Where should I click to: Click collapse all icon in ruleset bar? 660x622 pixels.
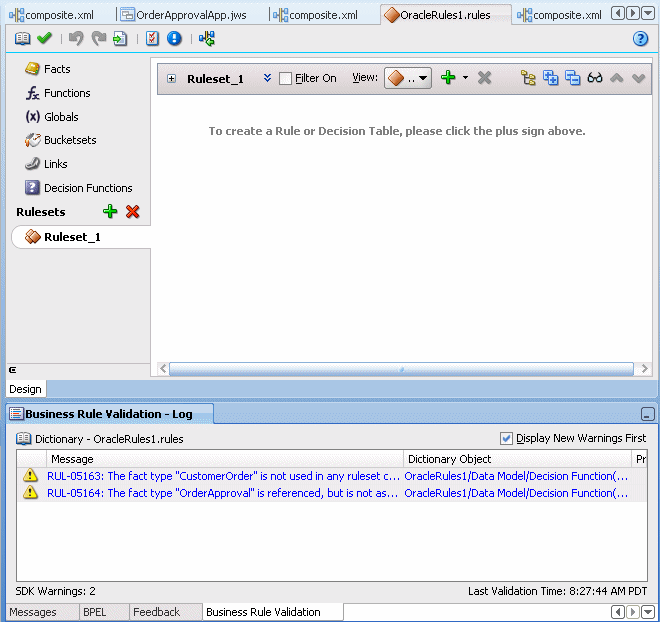(x=572, y=78)
